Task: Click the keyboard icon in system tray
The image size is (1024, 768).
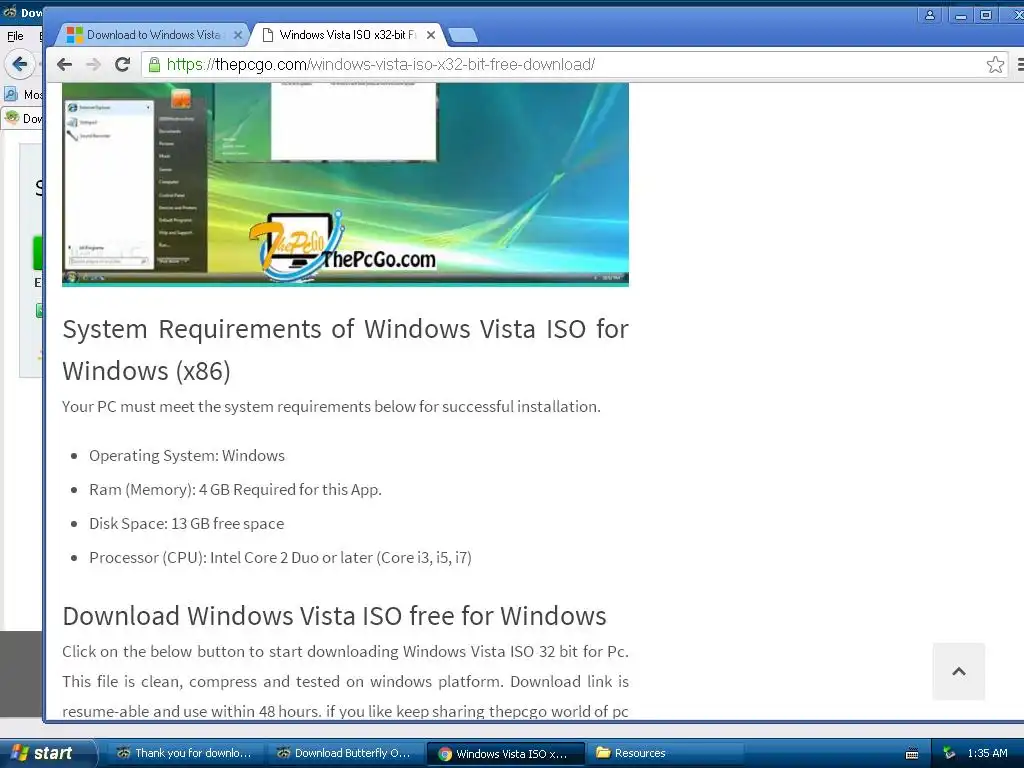Action: [912, 754]
